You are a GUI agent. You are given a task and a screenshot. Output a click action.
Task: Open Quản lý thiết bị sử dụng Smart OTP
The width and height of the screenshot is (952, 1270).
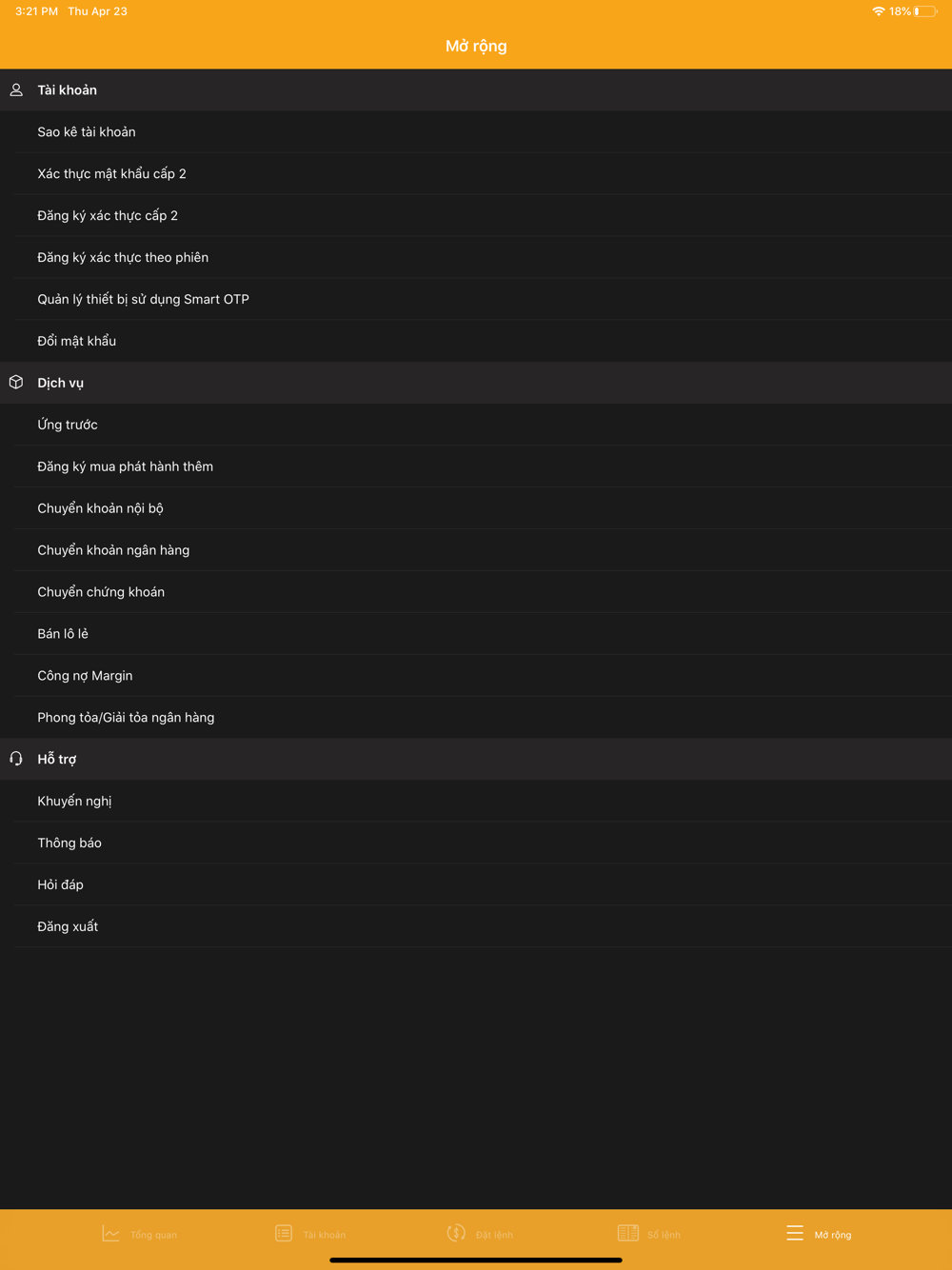pyautogui.click(x=143, y=300)
